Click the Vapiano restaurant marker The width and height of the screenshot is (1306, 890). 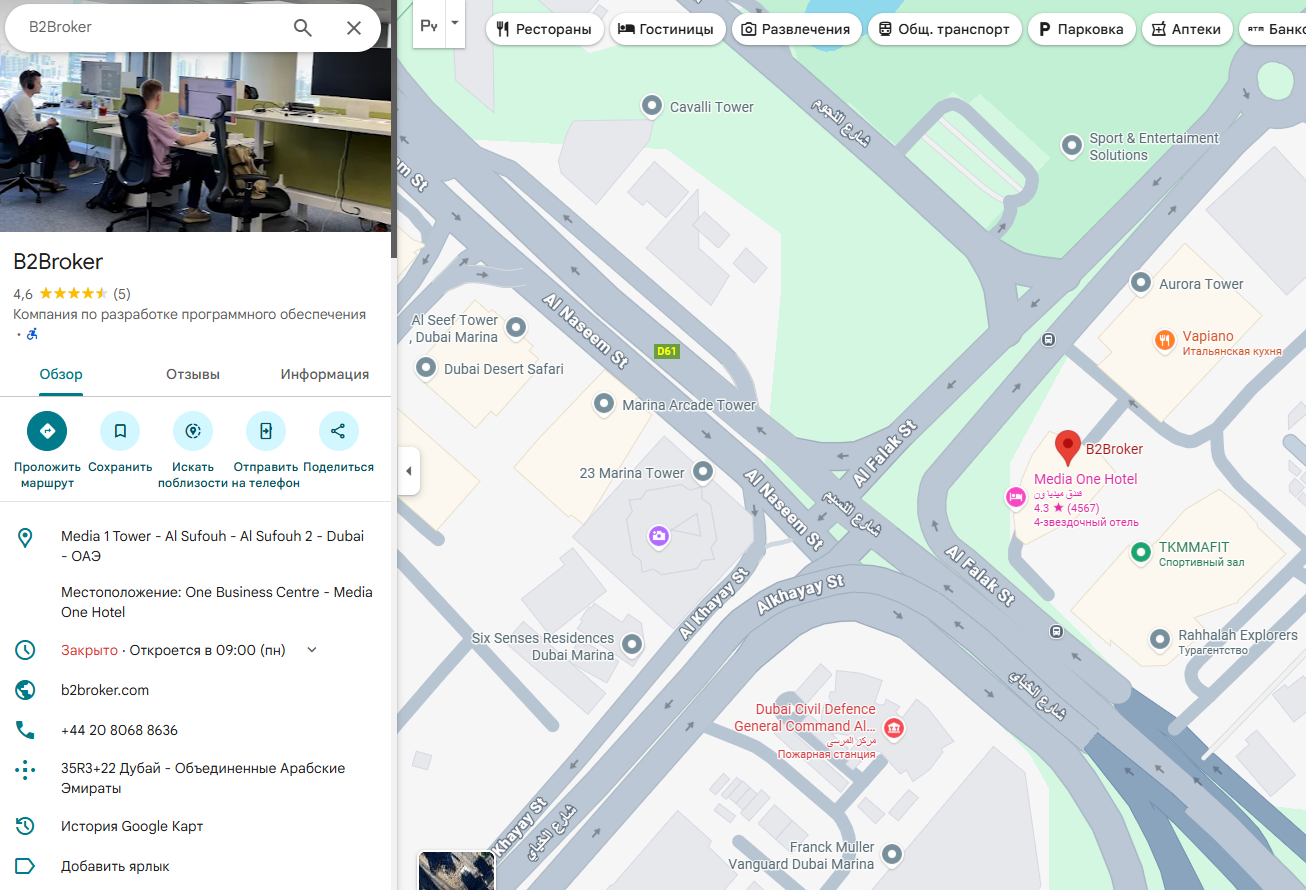coord(1164,341)
